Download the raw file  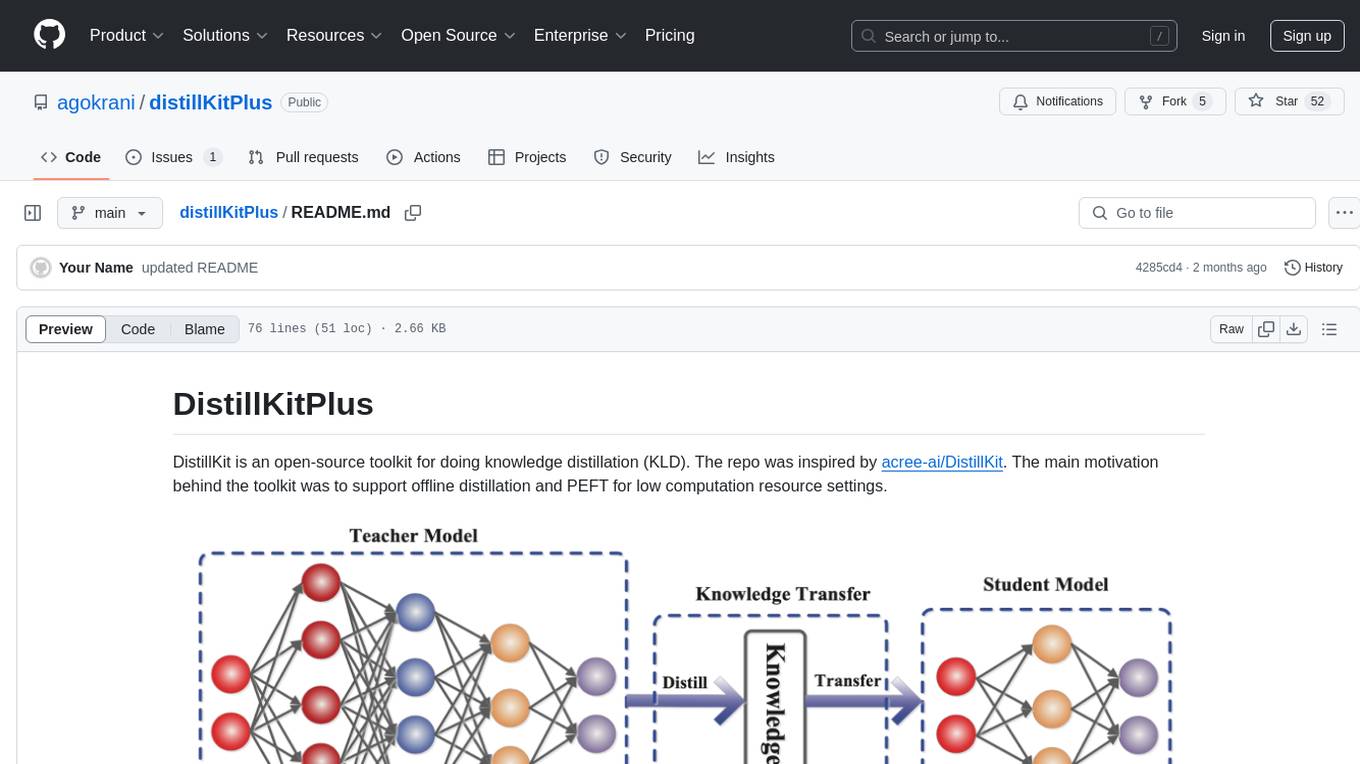1294,329
